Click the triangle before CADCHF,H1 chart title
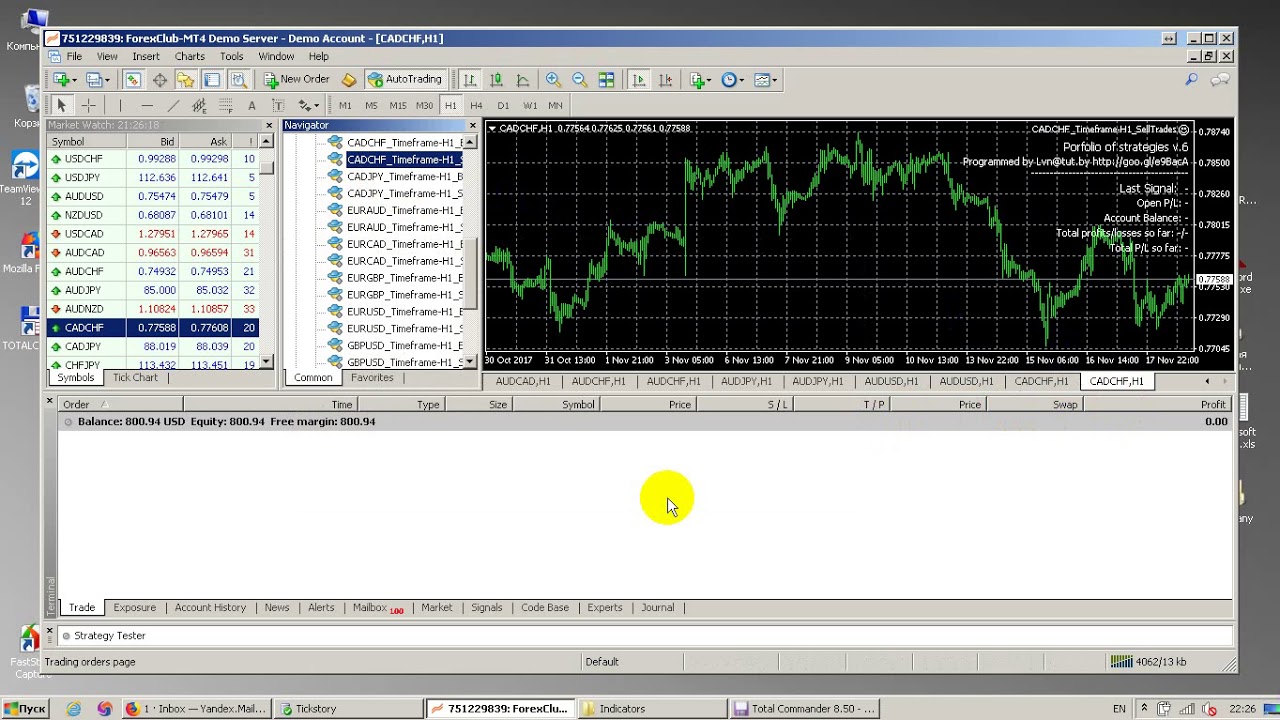This screenshot has width=1280, height=720. [x=492, y=128]
